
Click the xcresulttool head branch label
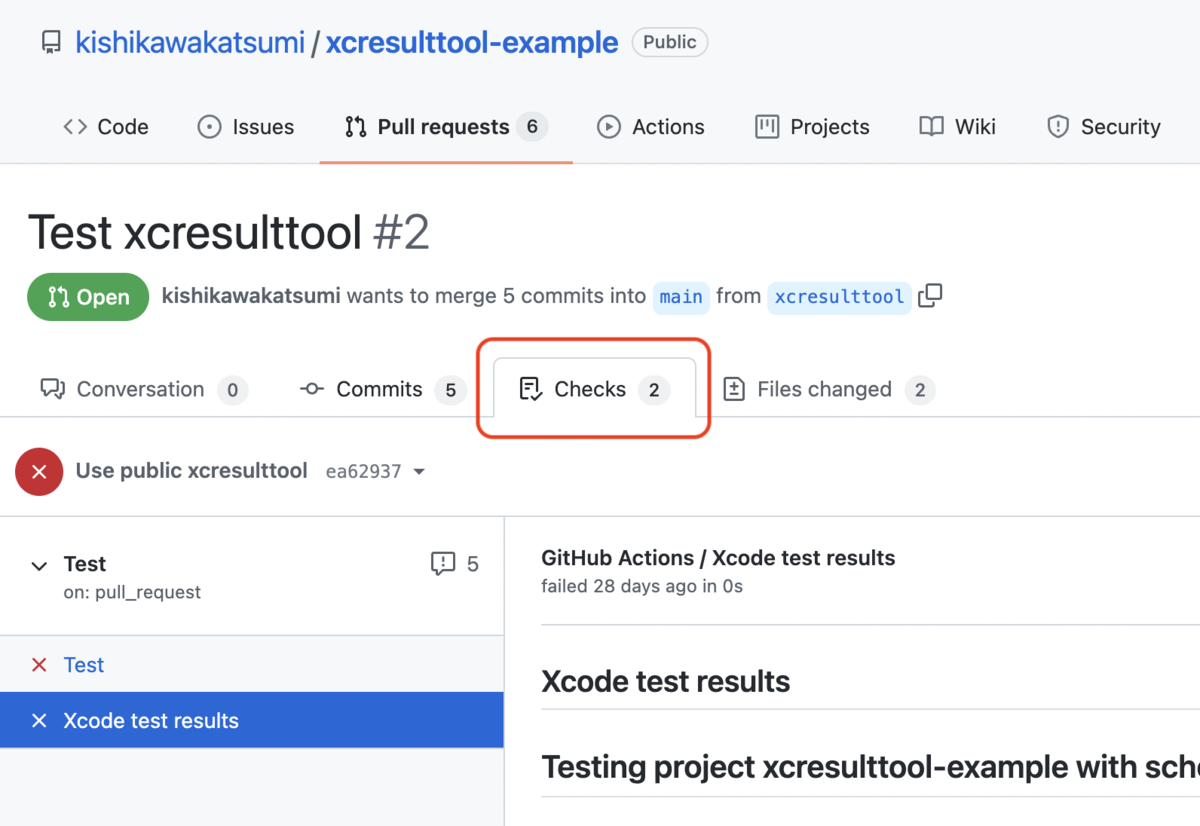tap(839, 297)
